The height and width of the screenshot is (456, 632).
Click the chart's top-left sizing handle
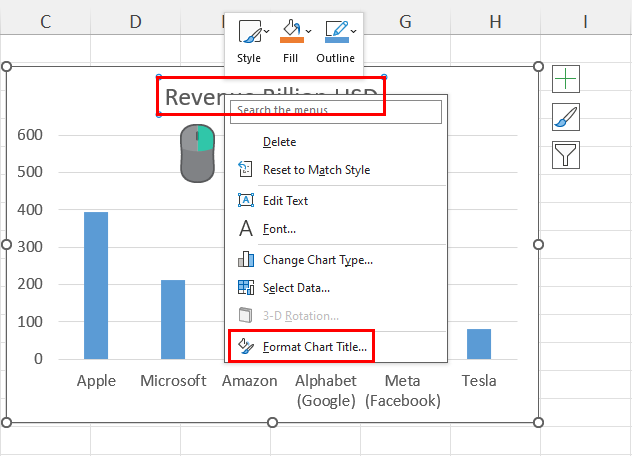coord(6,67)
